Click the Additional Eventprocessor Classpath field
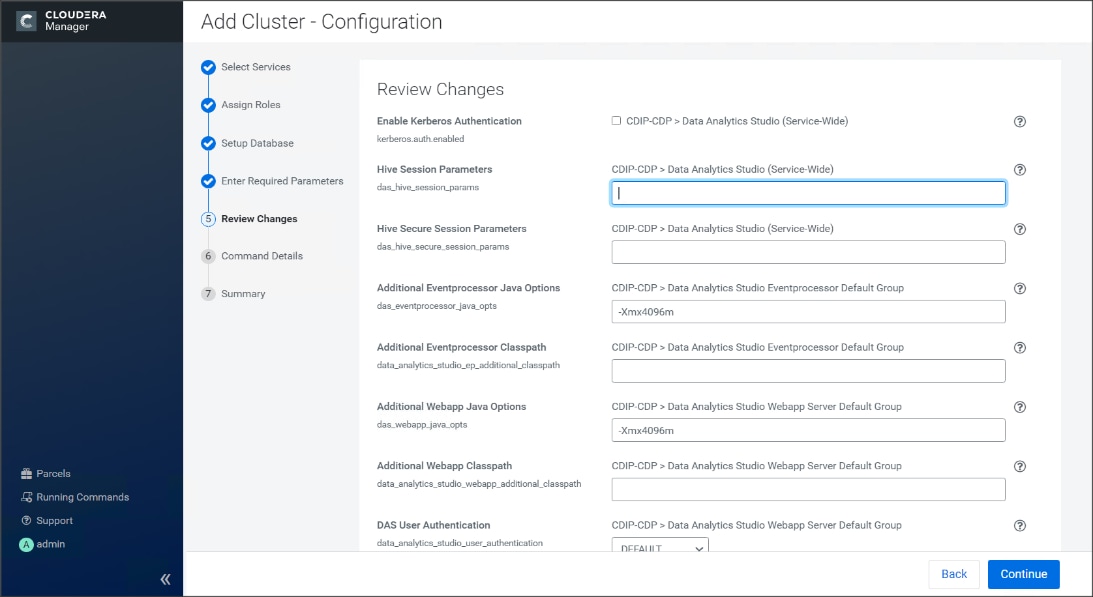1093x597 pixels. (x=809, y=371)
